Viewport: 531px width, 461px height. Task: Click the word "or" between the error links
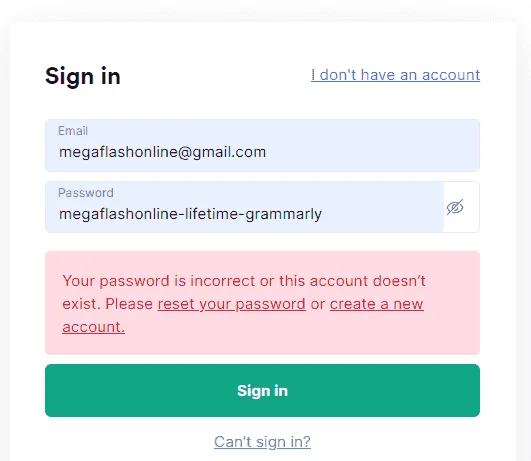318,304
